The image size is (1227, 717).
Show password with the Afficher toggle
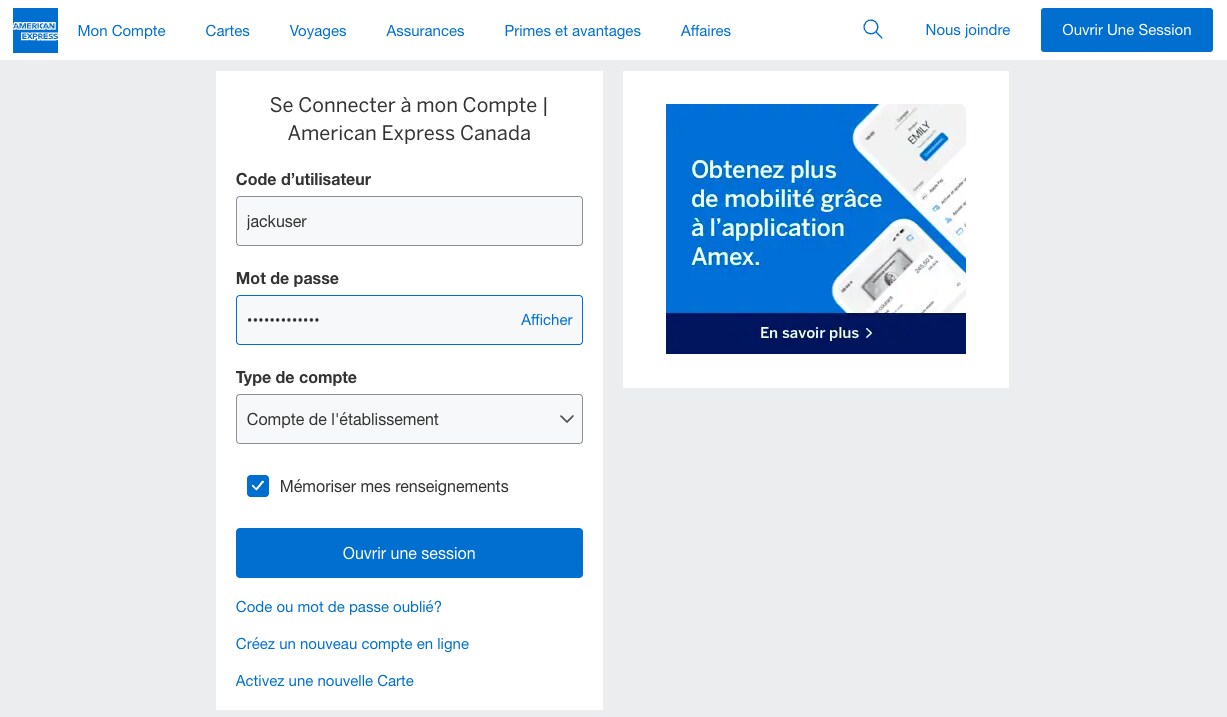[x=546, y=320]
